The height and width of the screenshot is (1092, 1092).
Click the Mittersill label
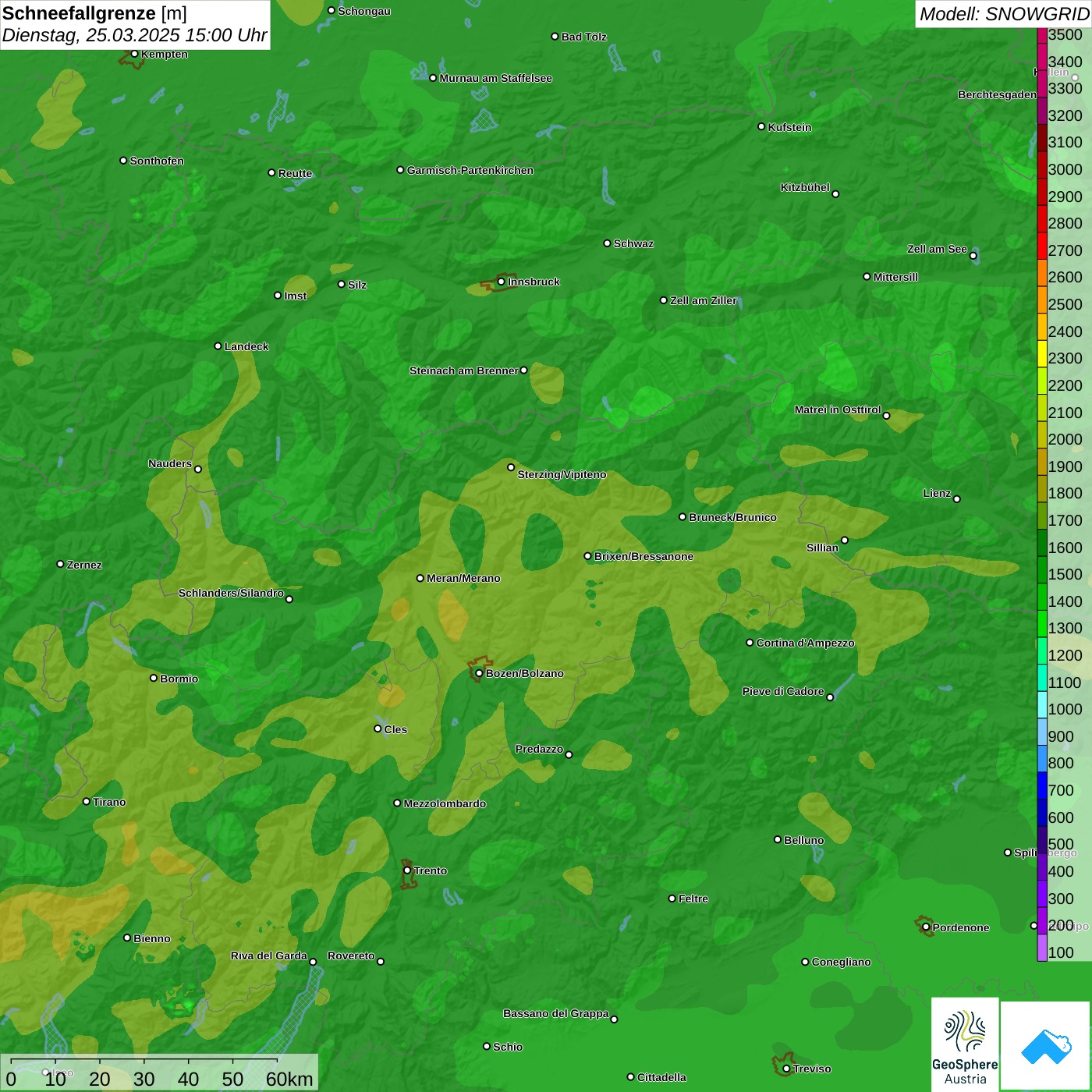895,277
